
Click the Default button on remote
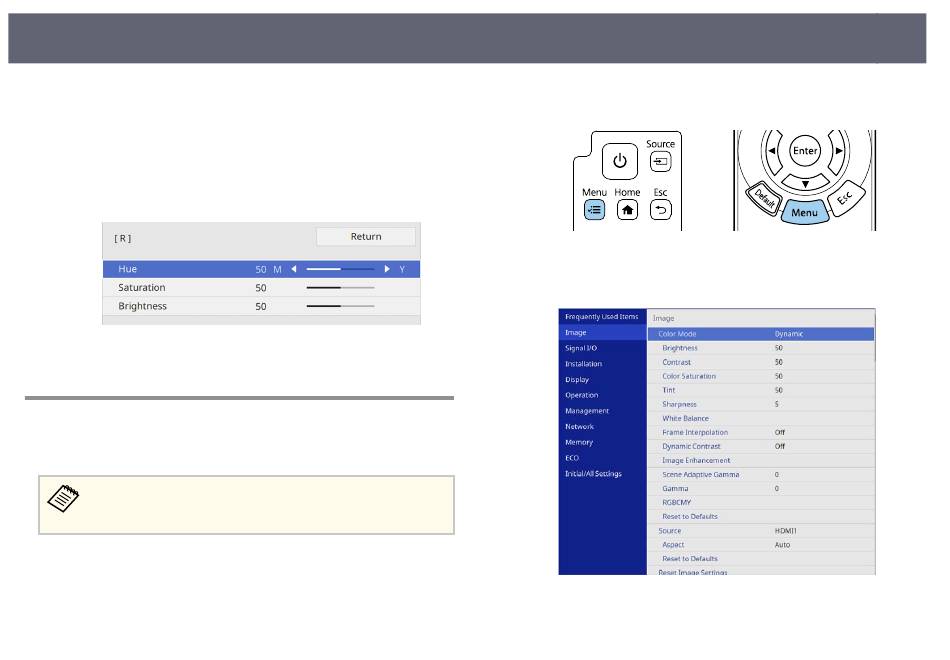[765, 198]
